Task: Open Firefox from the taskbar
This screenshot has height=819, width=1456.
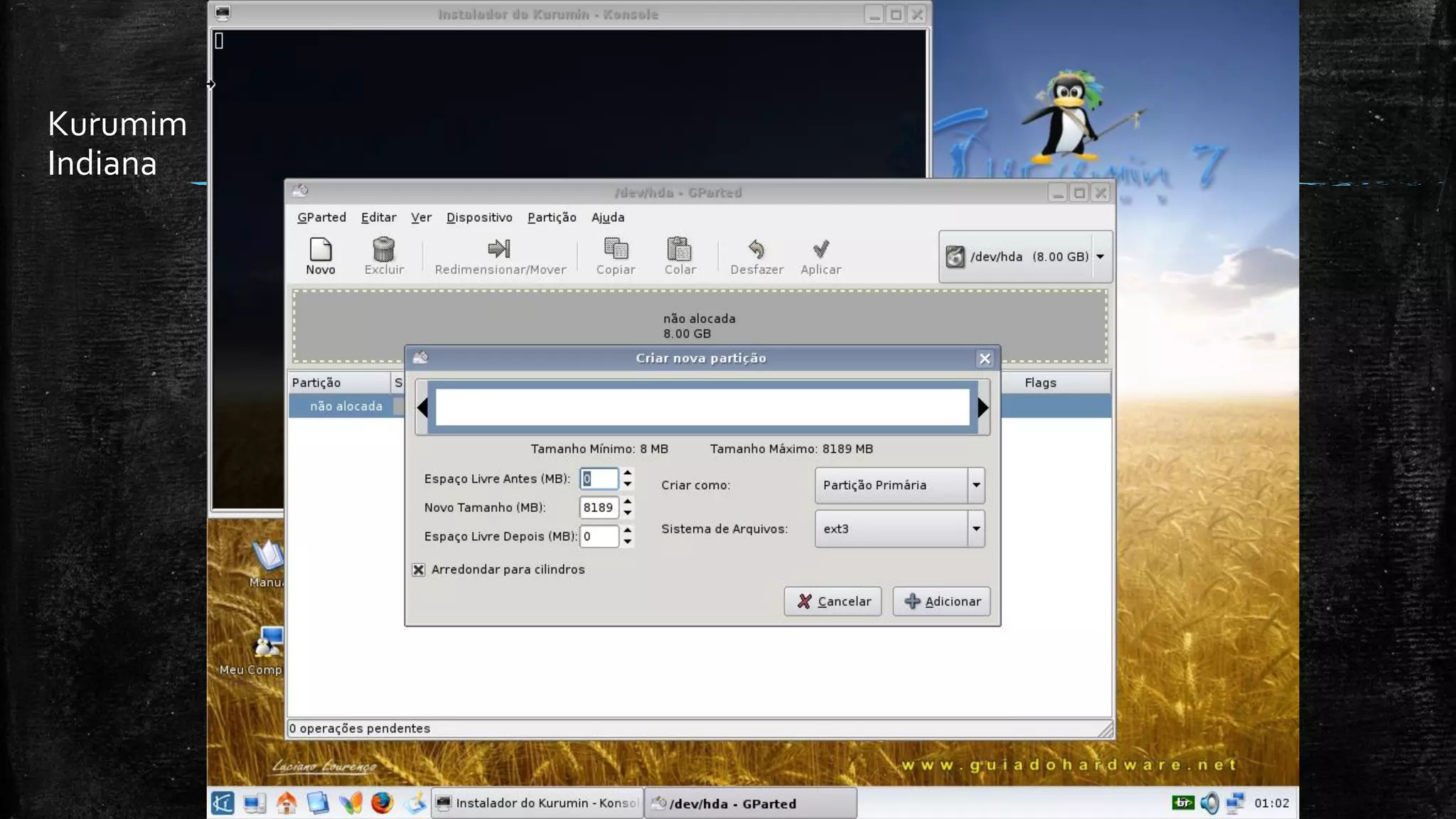Action: (x=382, y=803)
